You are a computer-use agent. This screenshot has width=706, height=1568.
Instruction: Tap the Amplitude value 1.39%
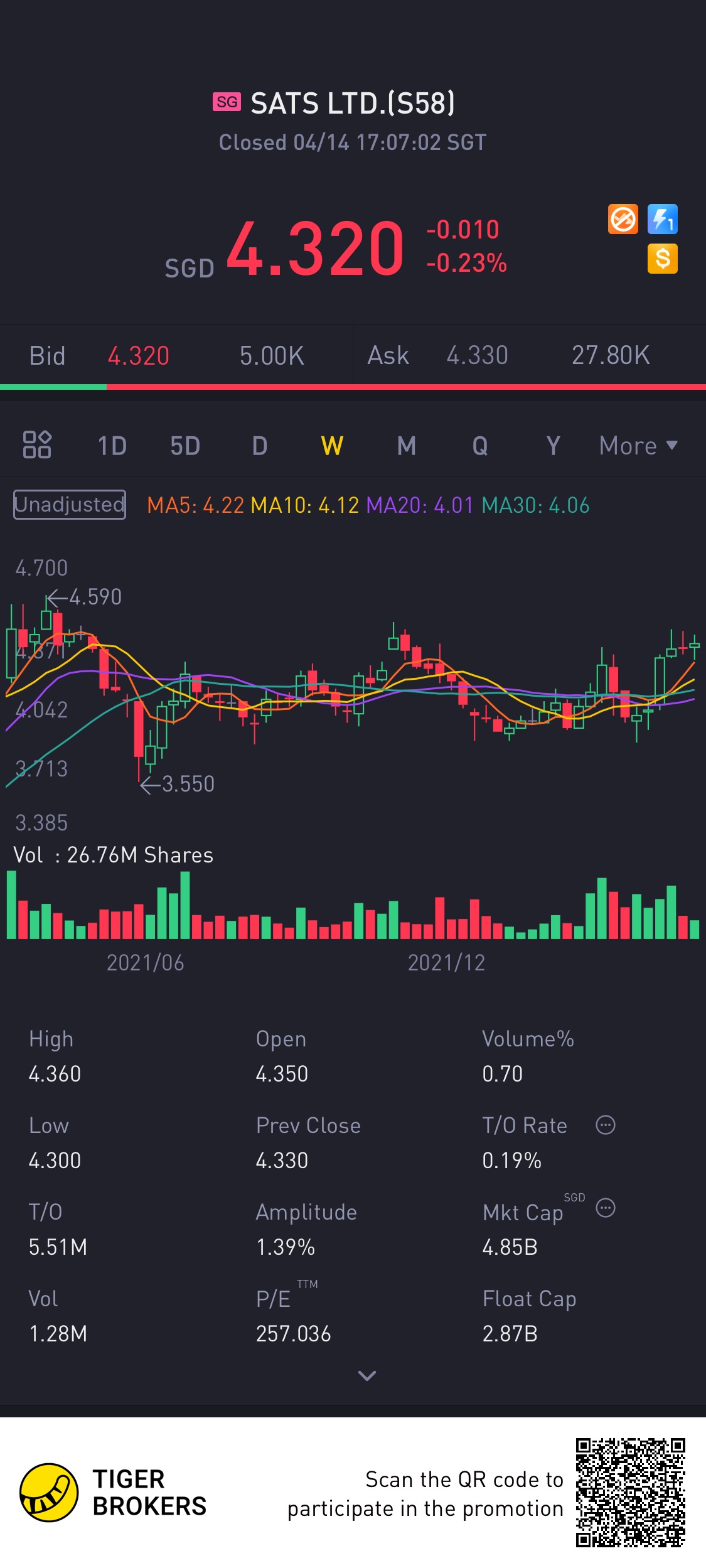point(286,1247)
